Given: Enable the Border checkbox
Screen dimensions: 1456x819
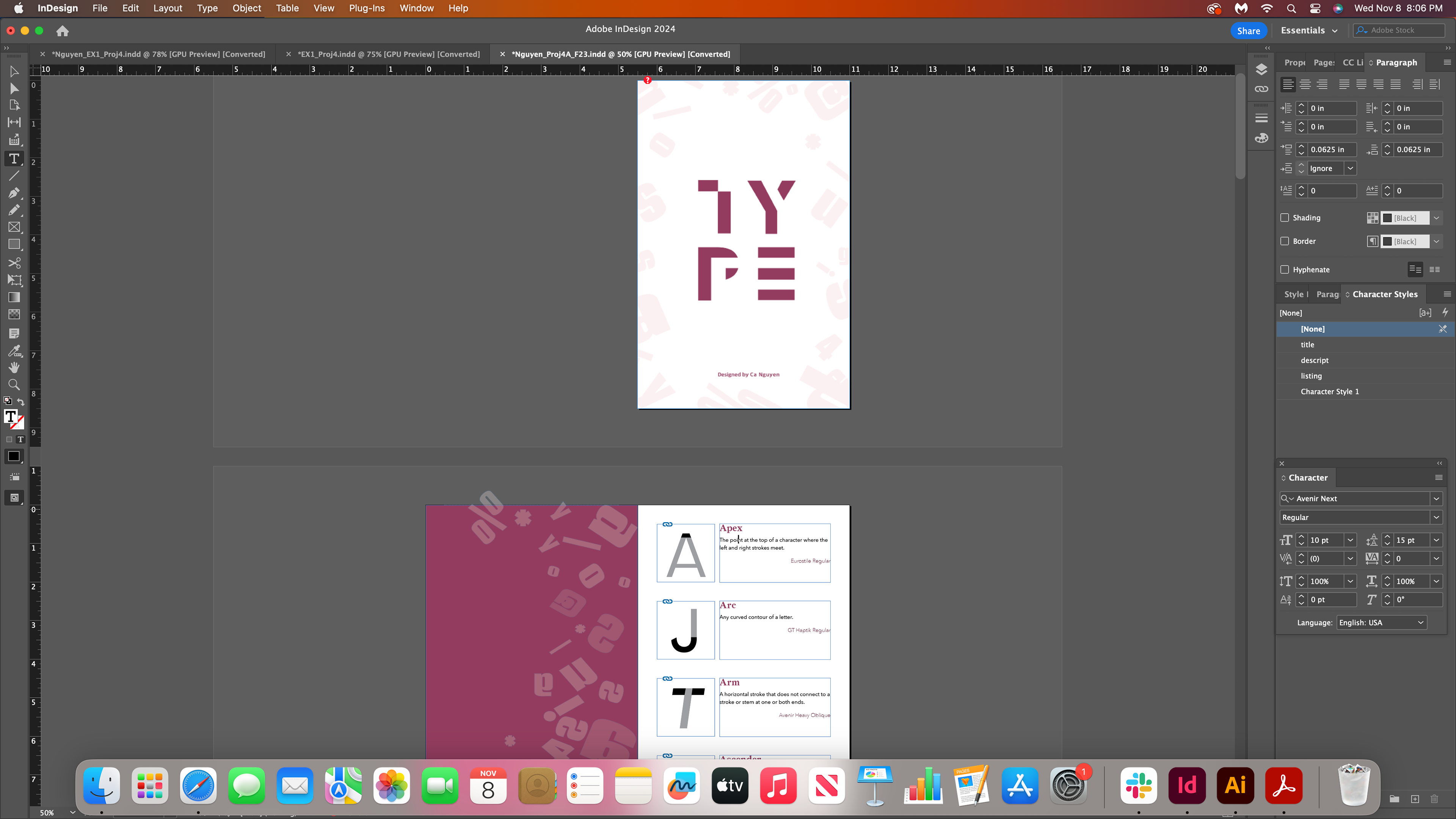Looking at the screenshot, I should point(1285,242).
